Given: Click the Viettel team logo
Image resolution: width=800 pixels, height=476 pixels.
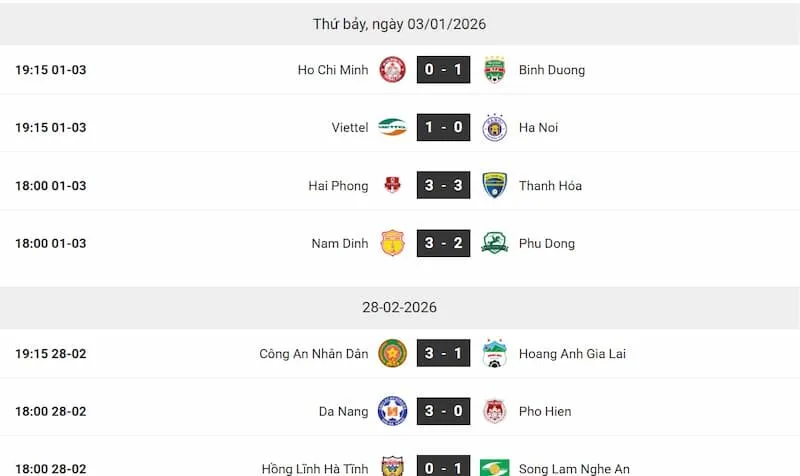Looking at the screenshot, I should click(392, 128).
